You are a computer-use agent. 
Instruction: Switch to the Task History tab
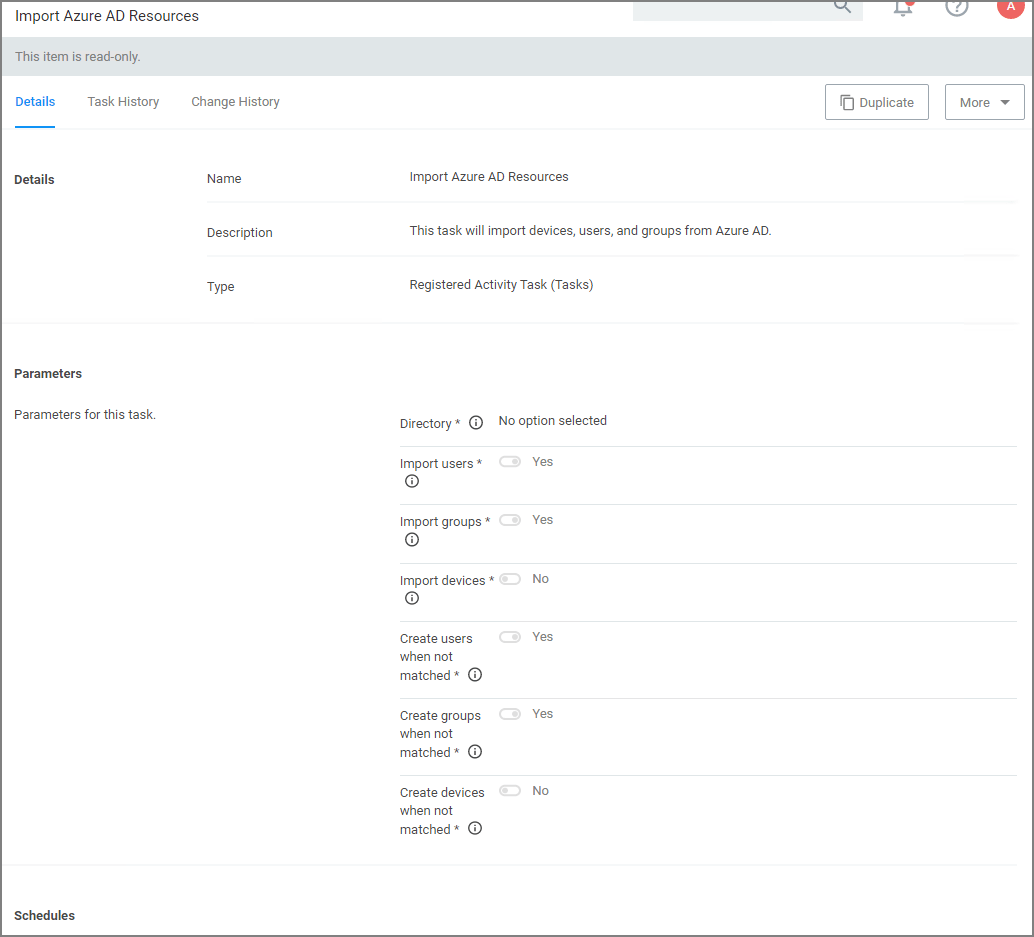click(123, 101)
